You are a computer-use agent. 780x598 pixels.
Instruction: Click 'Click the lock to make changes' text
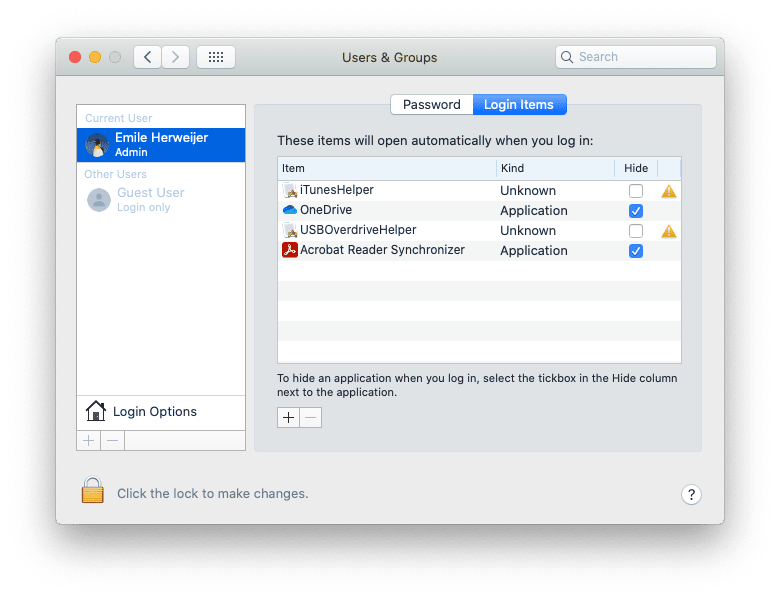pos(213,494)
